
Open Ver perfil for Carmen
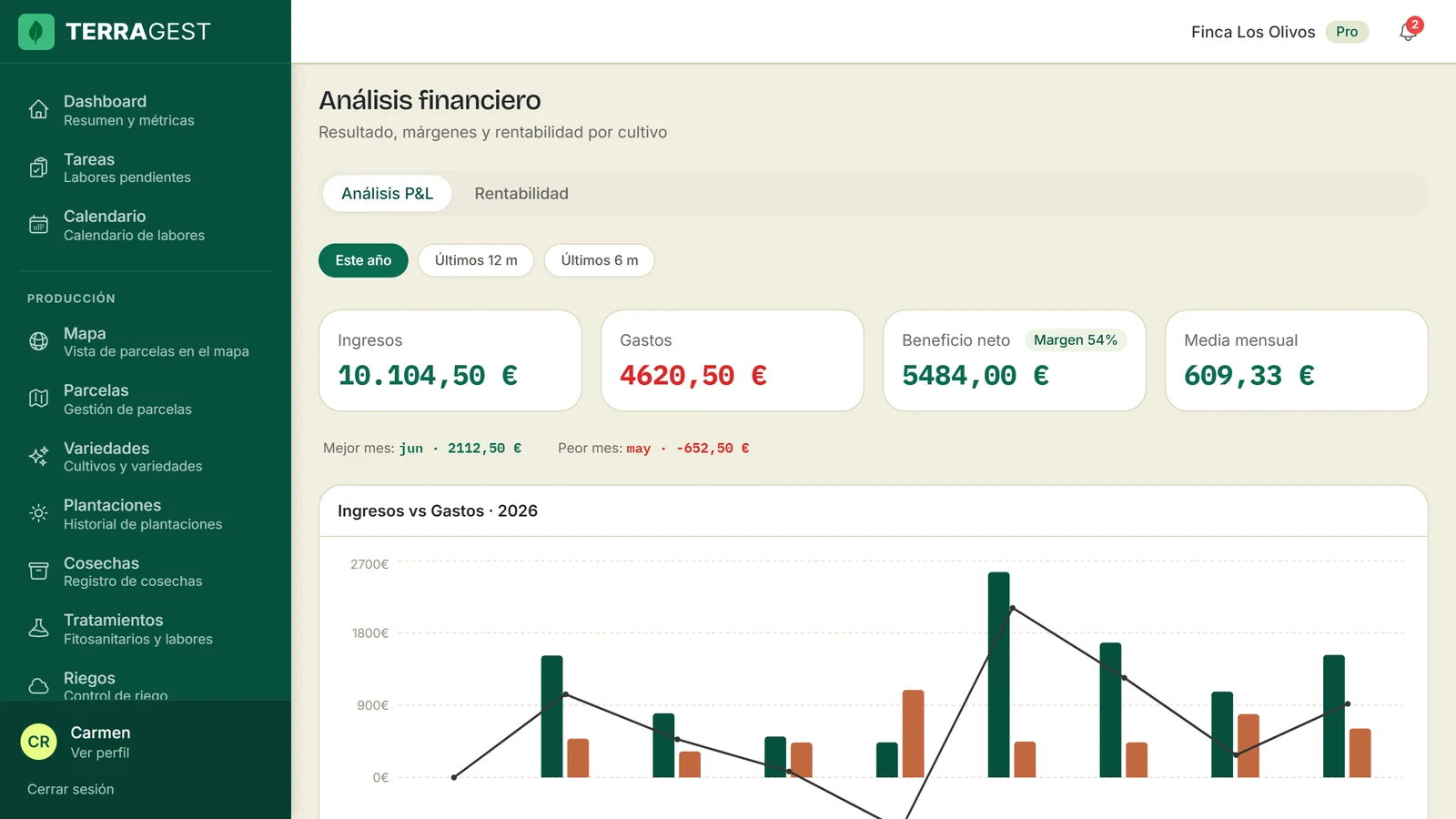[100, 753]
